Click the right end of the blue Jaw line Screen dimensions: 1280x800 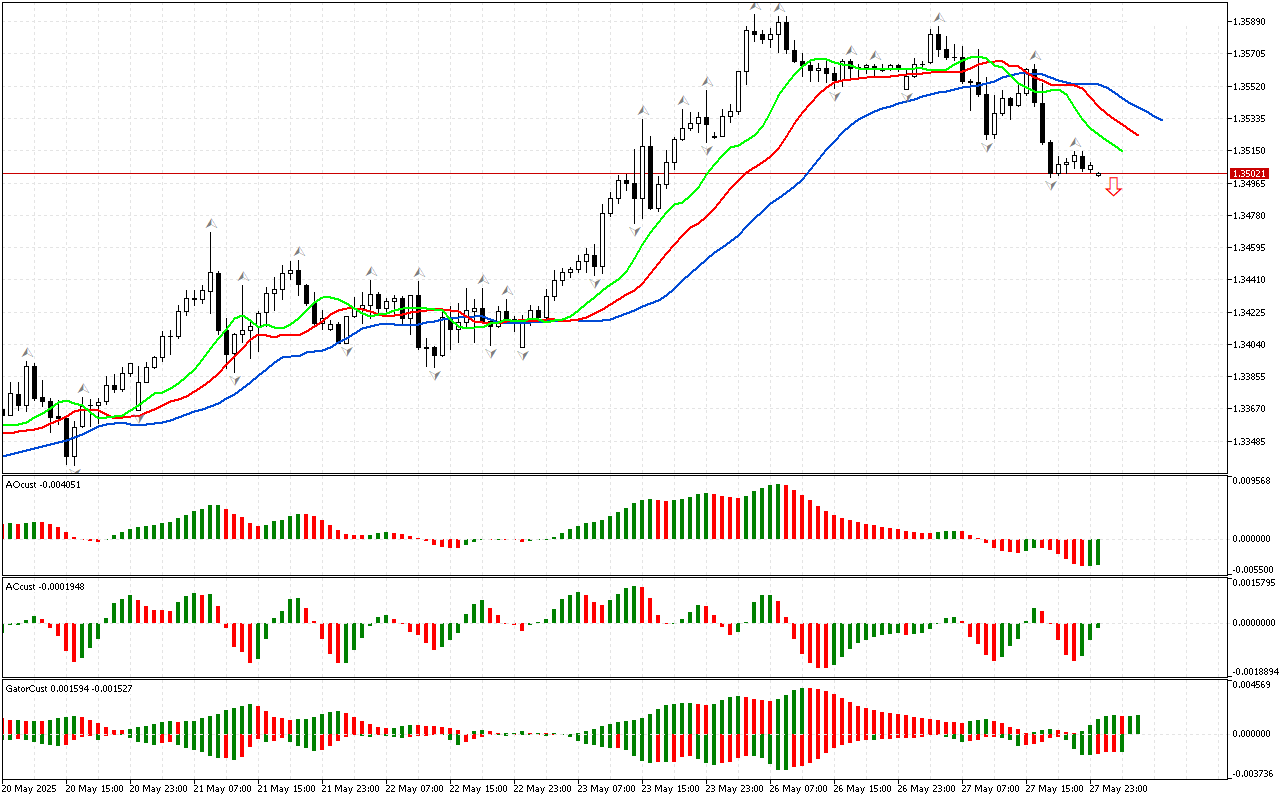tap(1160, 120)
